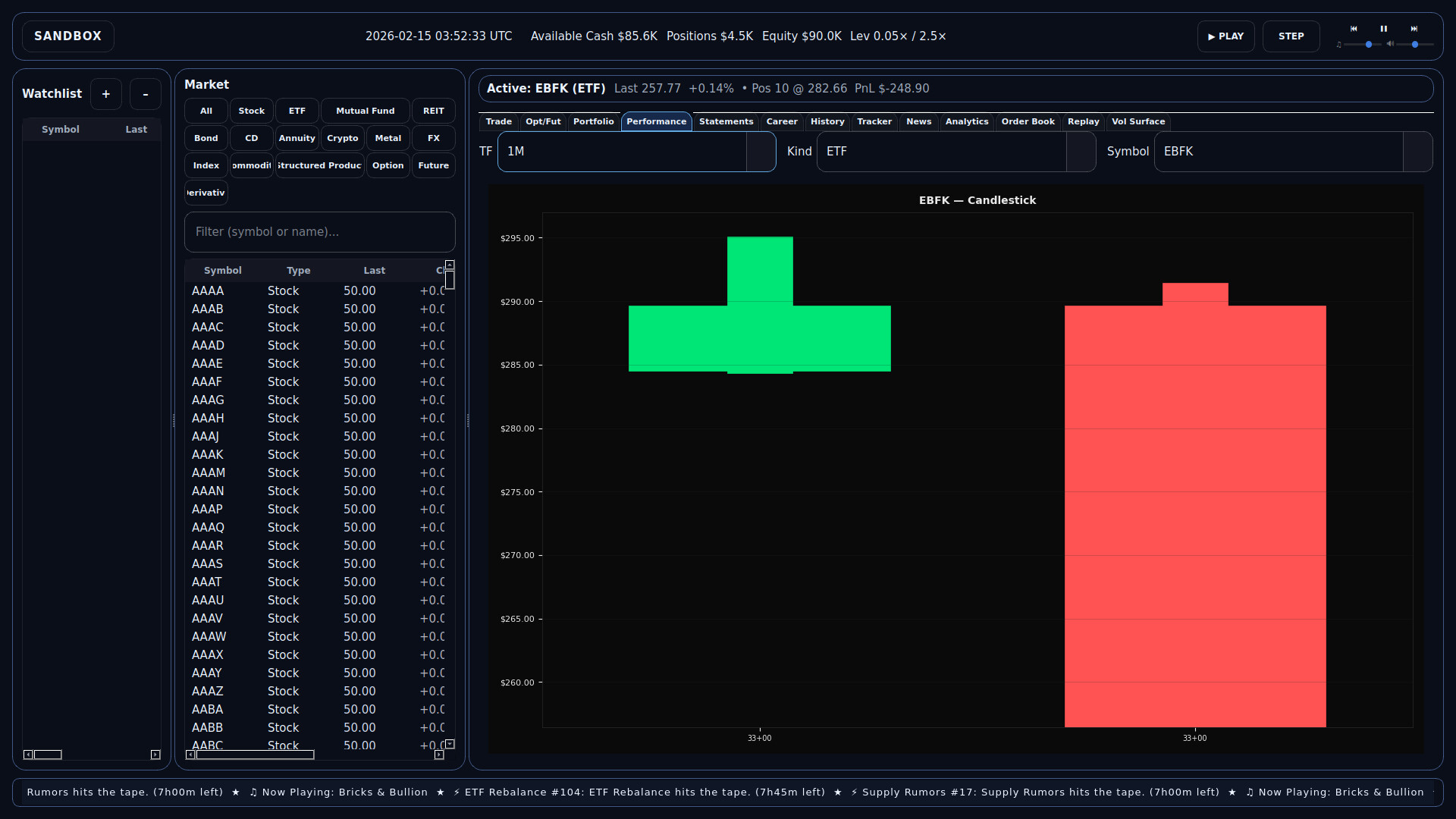Viewport: 1456px width, 819px height.
Task: Click the music note icon near the sliders
Action: click(x=1339, y=45)
